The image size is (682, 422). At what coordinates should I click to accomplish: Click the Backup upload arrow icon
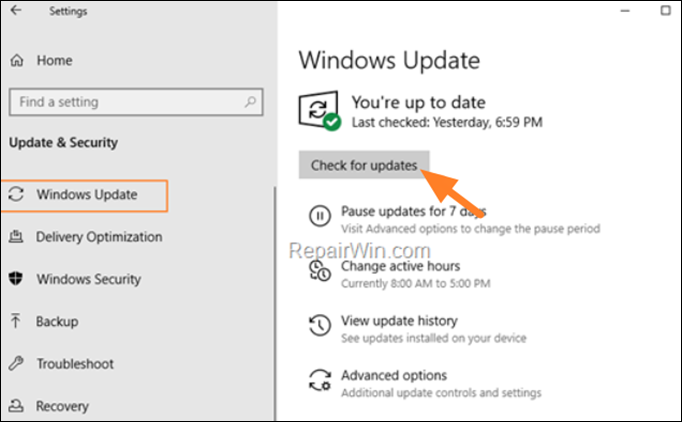click(x=16, y=321)
